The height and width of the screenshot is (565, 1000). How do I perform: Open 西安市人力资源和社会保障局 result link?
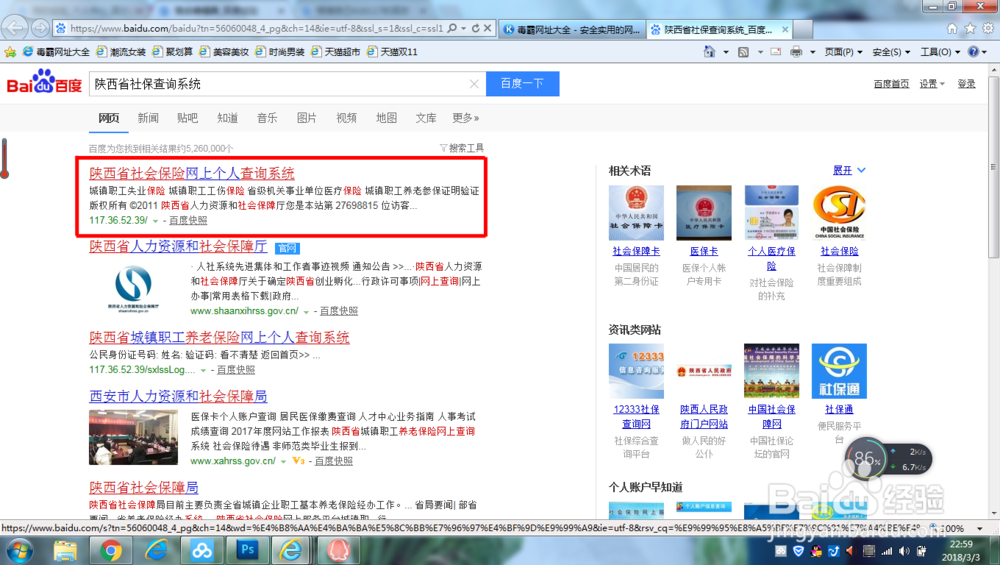point(178,396)
